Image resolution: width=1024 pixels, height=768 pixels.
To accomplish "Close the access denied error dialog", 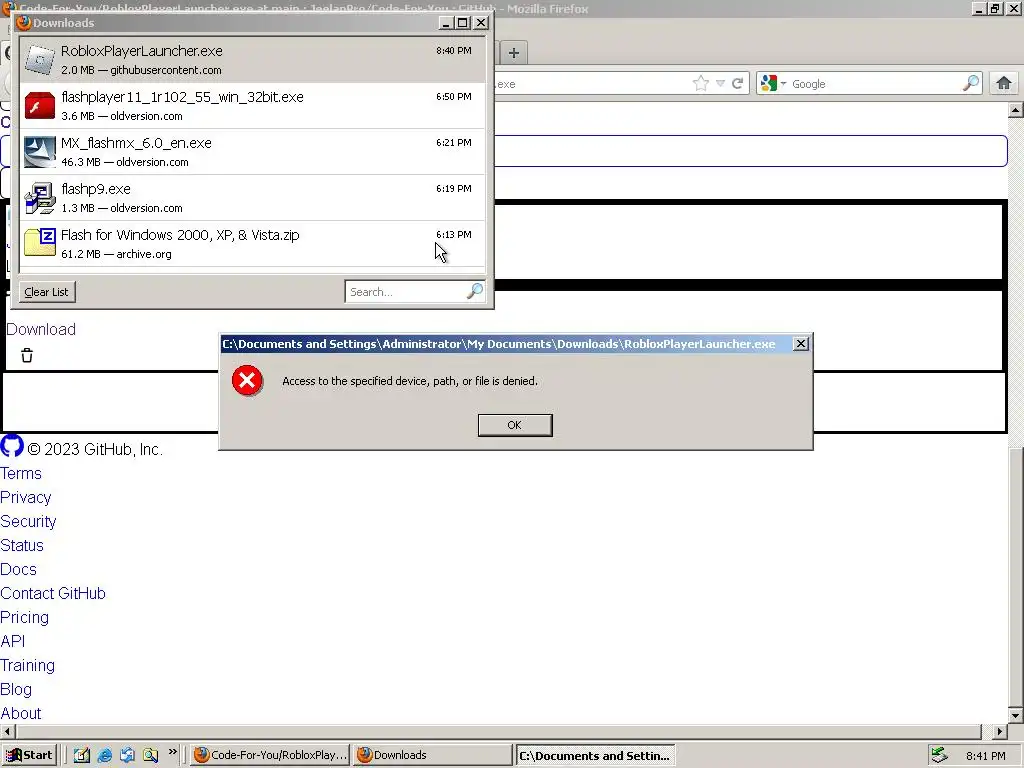I will 801,344.
